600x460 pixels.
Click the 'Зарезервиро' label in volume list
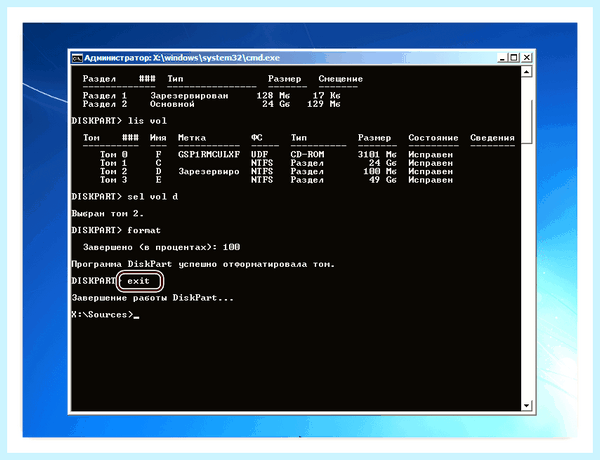click(209, 171)
